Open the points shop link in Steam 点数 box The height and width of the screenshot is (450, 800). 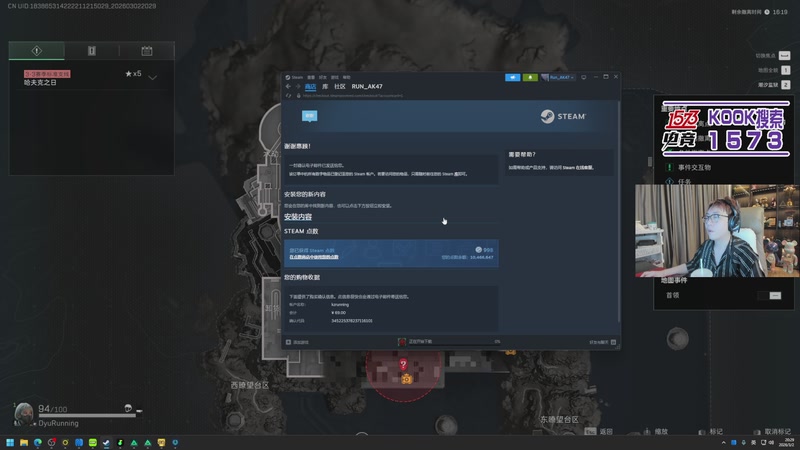coord(314,257)
